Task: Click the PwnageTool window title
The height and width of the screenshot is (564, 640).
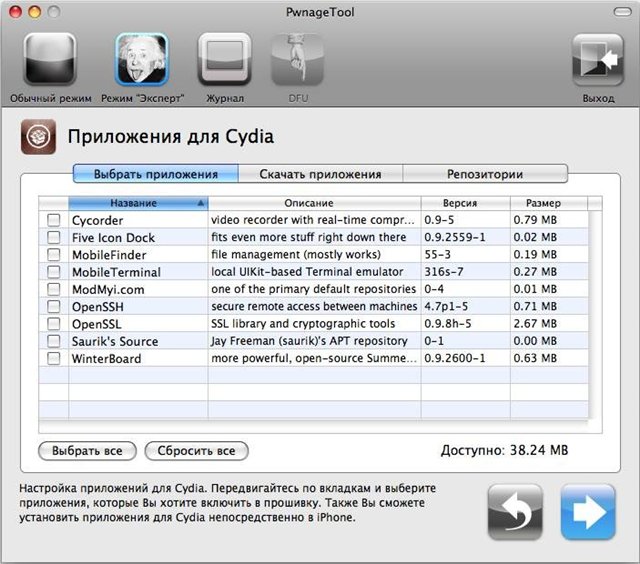Action: pyautogui.click(x=320, y=13)
